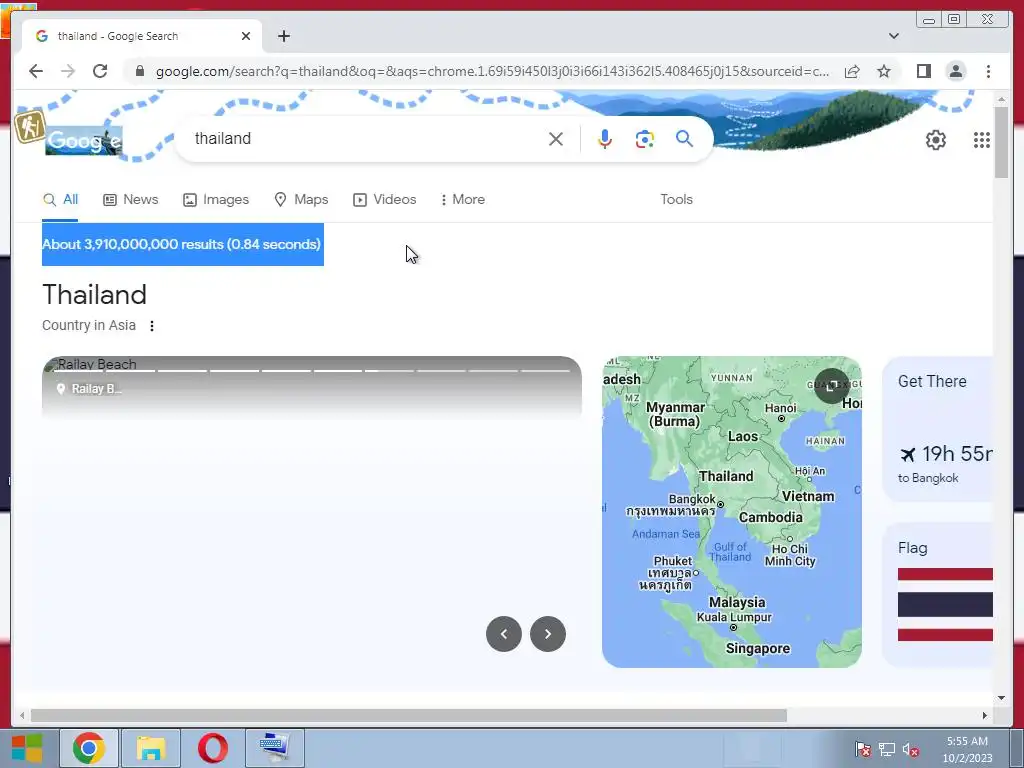Click horizontal scrollbar right arrow
Screen dimensions: 1024x768
(x=985, y=715)
